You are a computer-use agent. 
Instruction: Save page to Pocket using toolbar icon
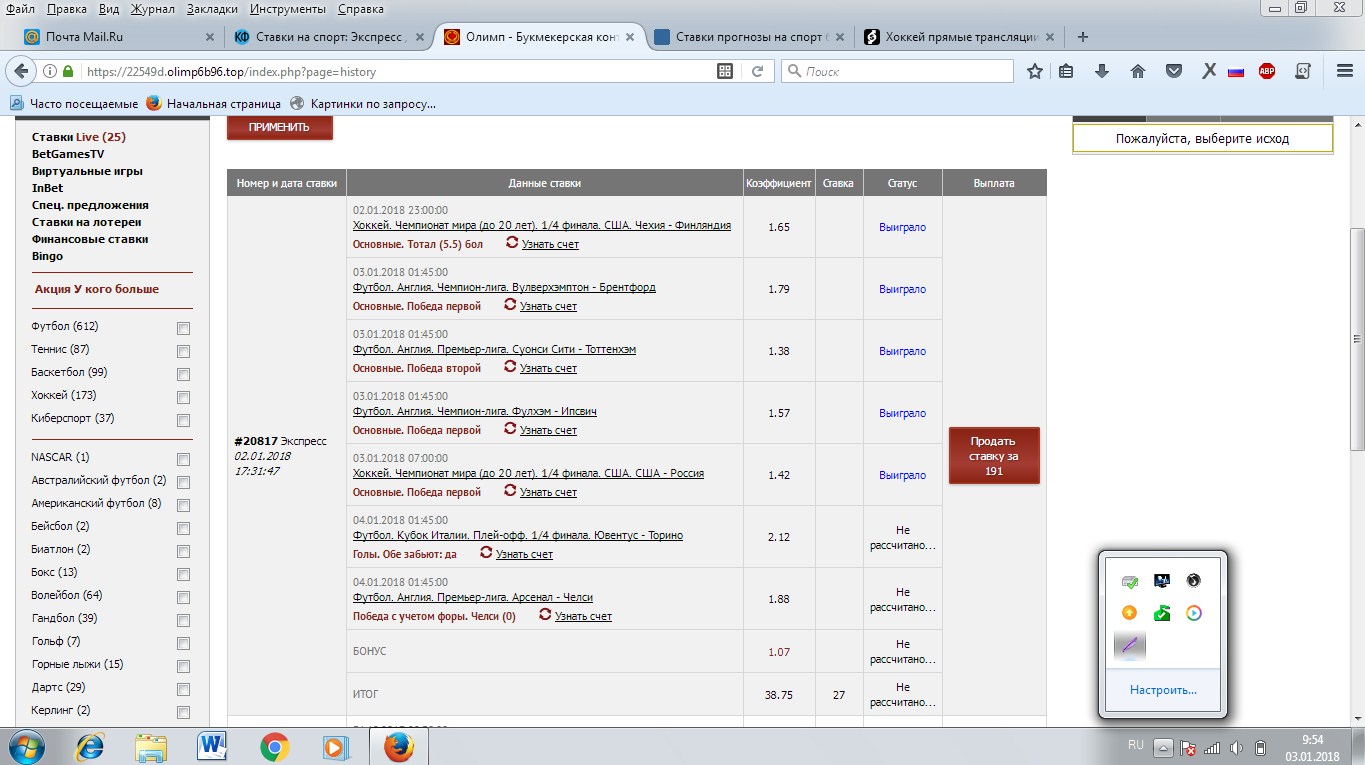[x=1172, y=71]
